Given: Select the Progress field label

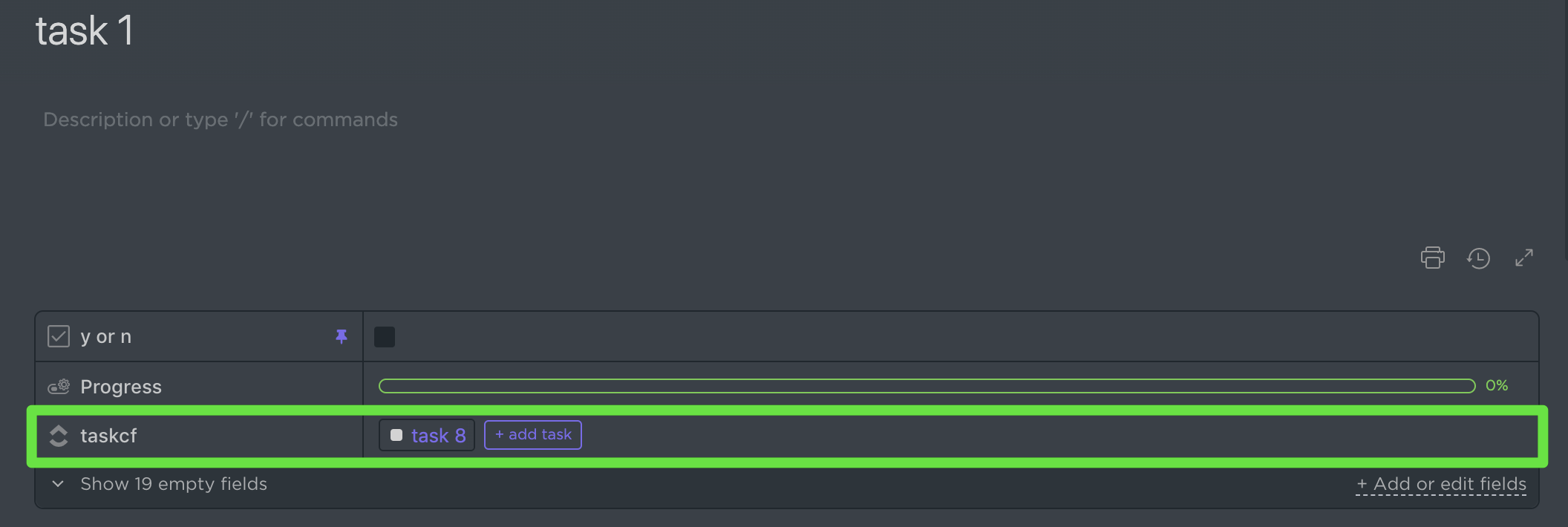Looking at the screenshot, I should click(x=121, y=387).
